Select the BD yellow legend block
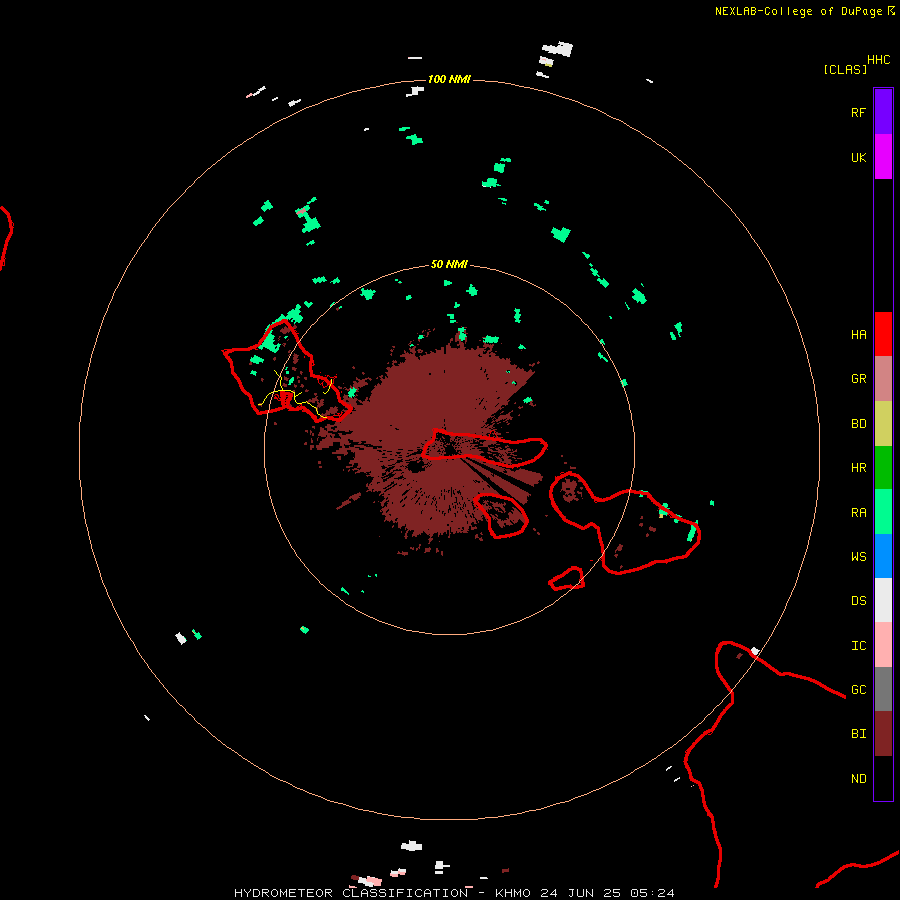 [883, 424]
